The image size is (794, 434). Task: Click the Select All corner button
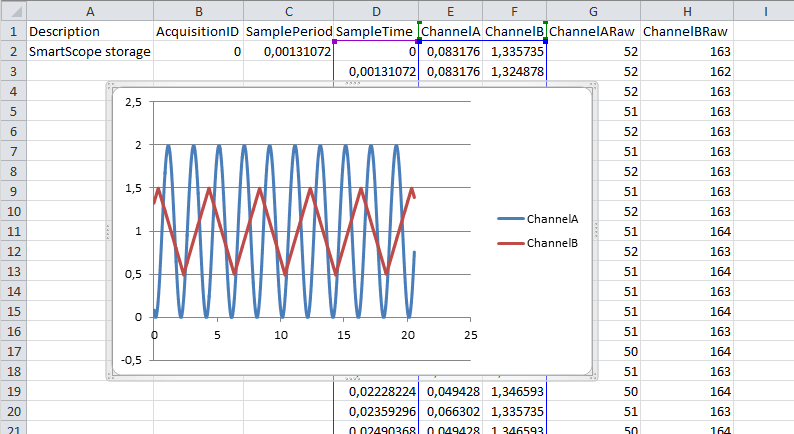point(13,11)
